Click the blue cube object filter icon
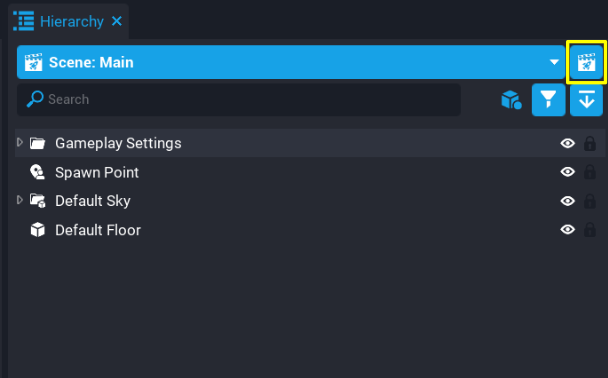This screenshot has height=378, width=608. [x=511, y=100]
